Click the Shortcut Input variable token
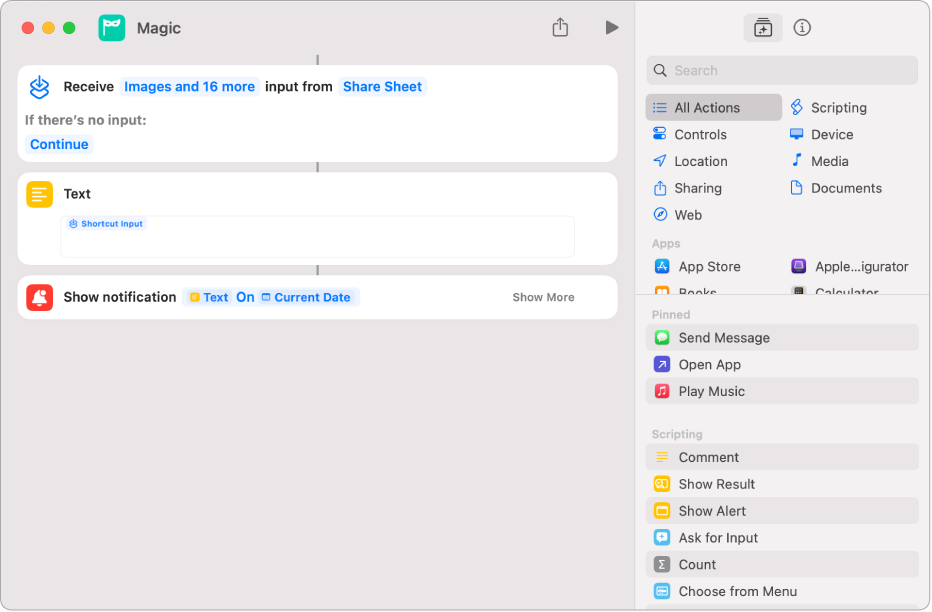Viewport: 932px width, 612px height. 106,224
